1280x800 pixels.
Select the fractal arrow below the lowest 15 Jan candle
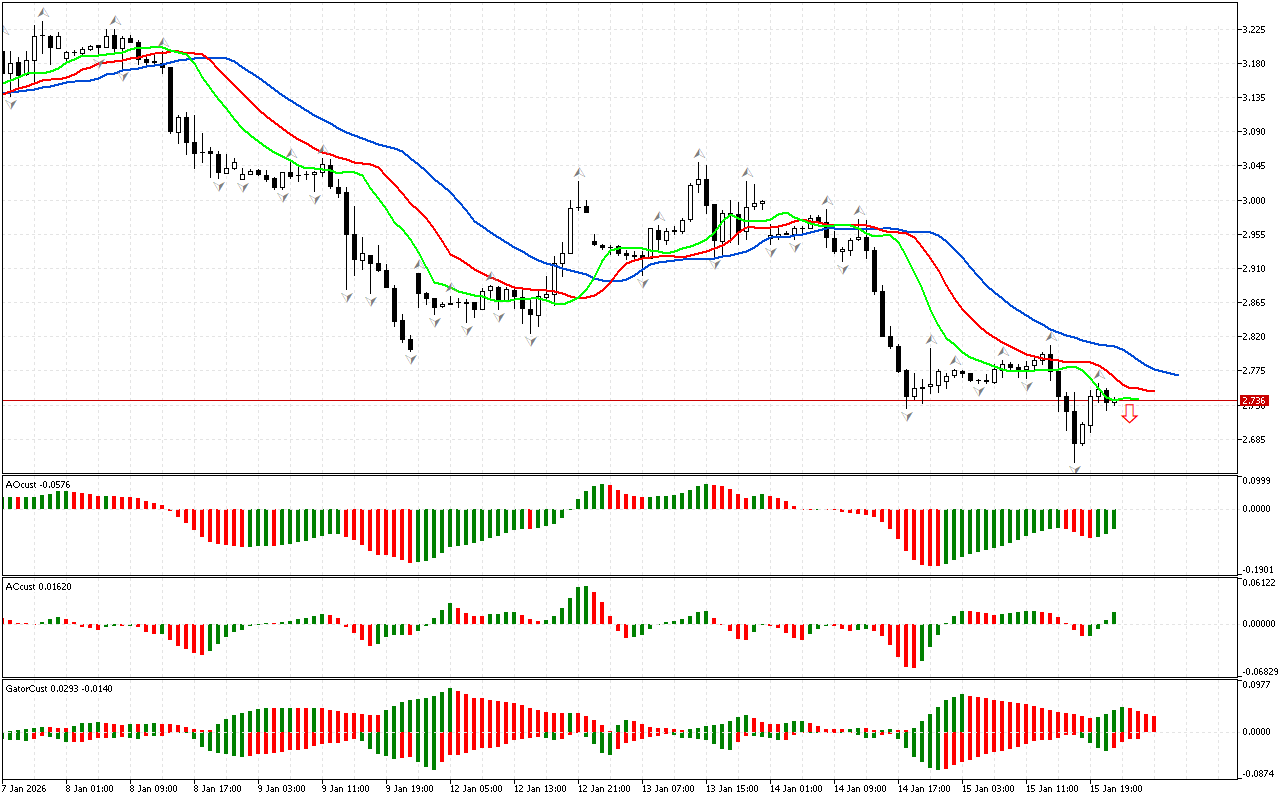click(x=1076, y=467)
